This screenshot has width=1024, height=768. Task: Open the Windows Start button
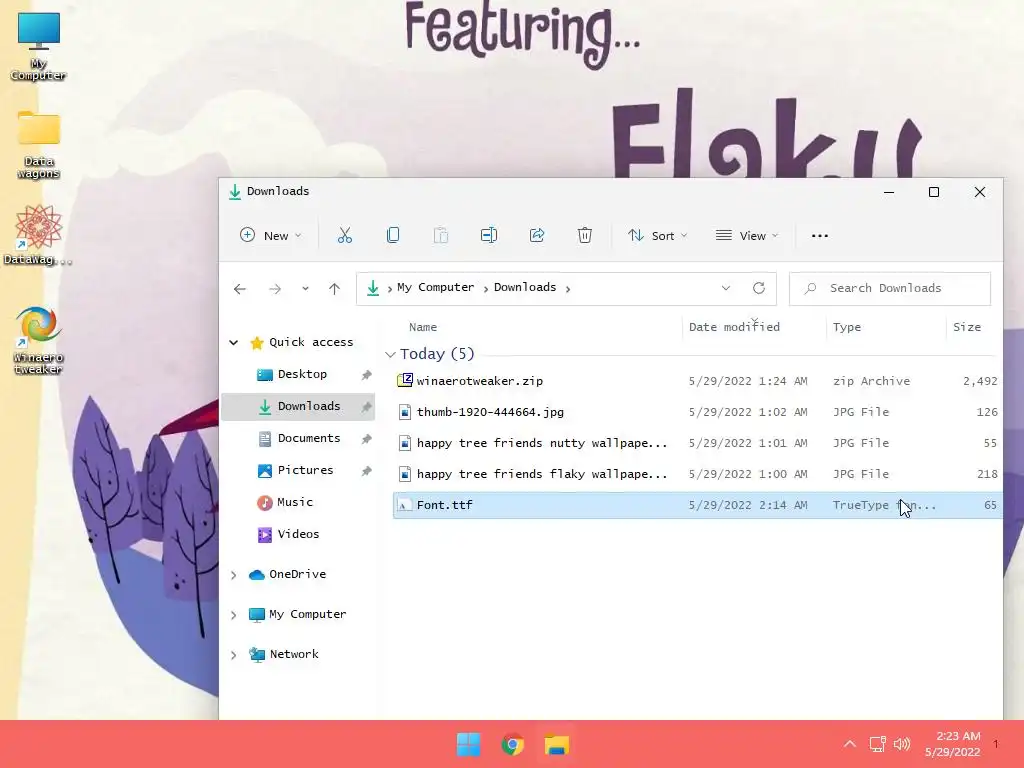468,744
